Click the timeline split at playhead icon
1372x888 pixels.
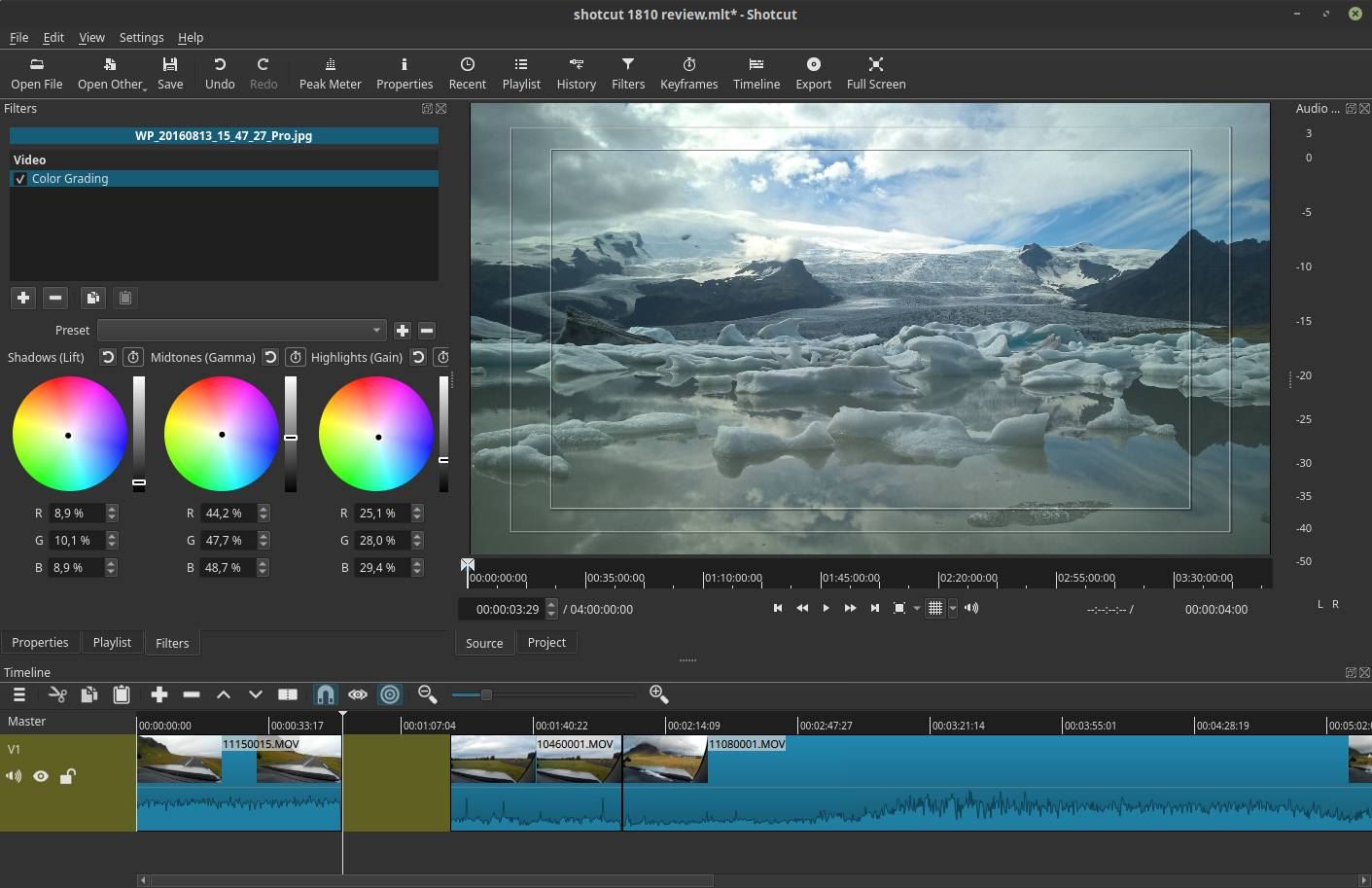click(288, 694)
